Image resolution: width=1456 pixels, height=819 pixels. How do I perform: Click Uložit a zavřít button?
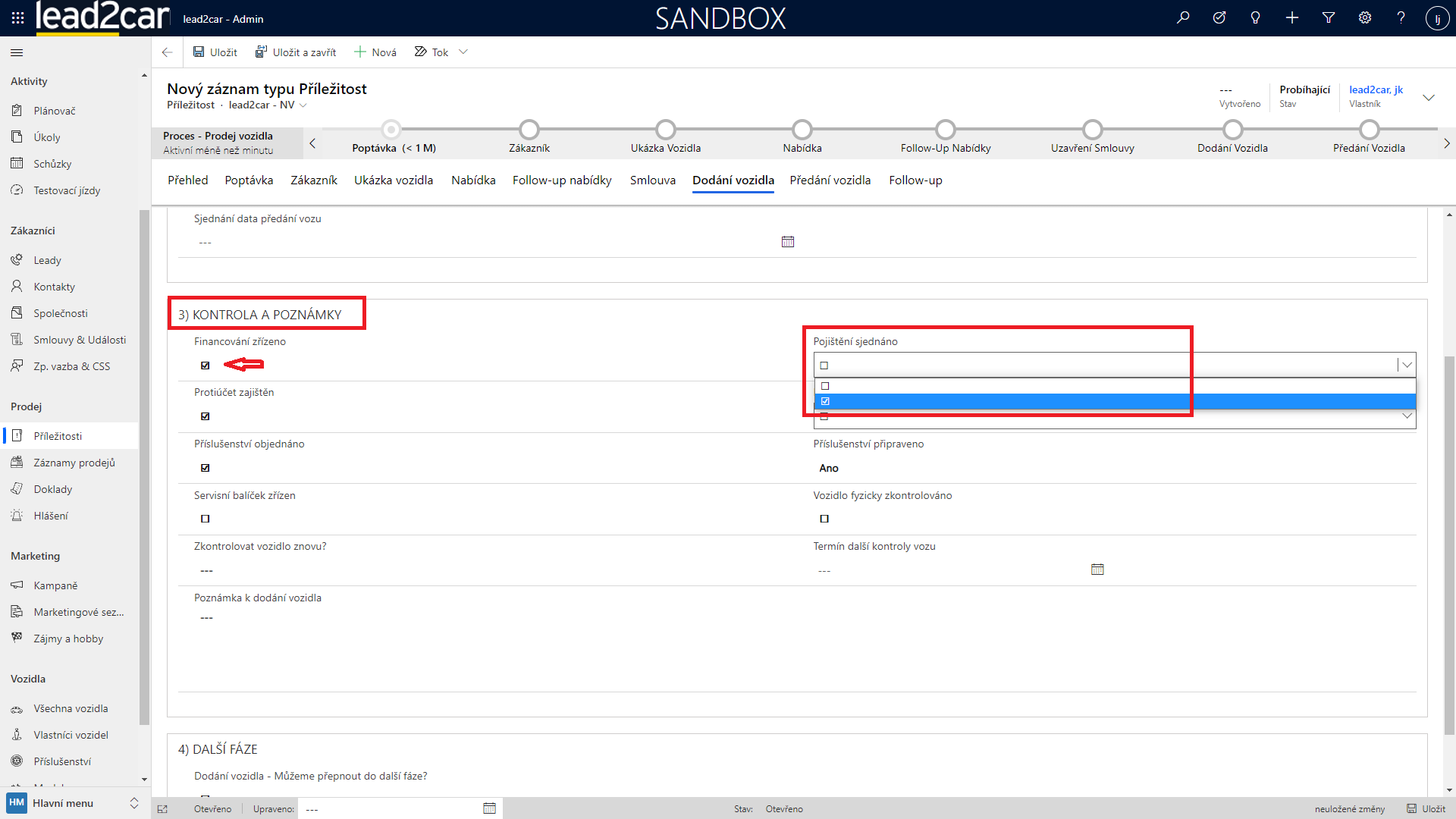[296, 52]
